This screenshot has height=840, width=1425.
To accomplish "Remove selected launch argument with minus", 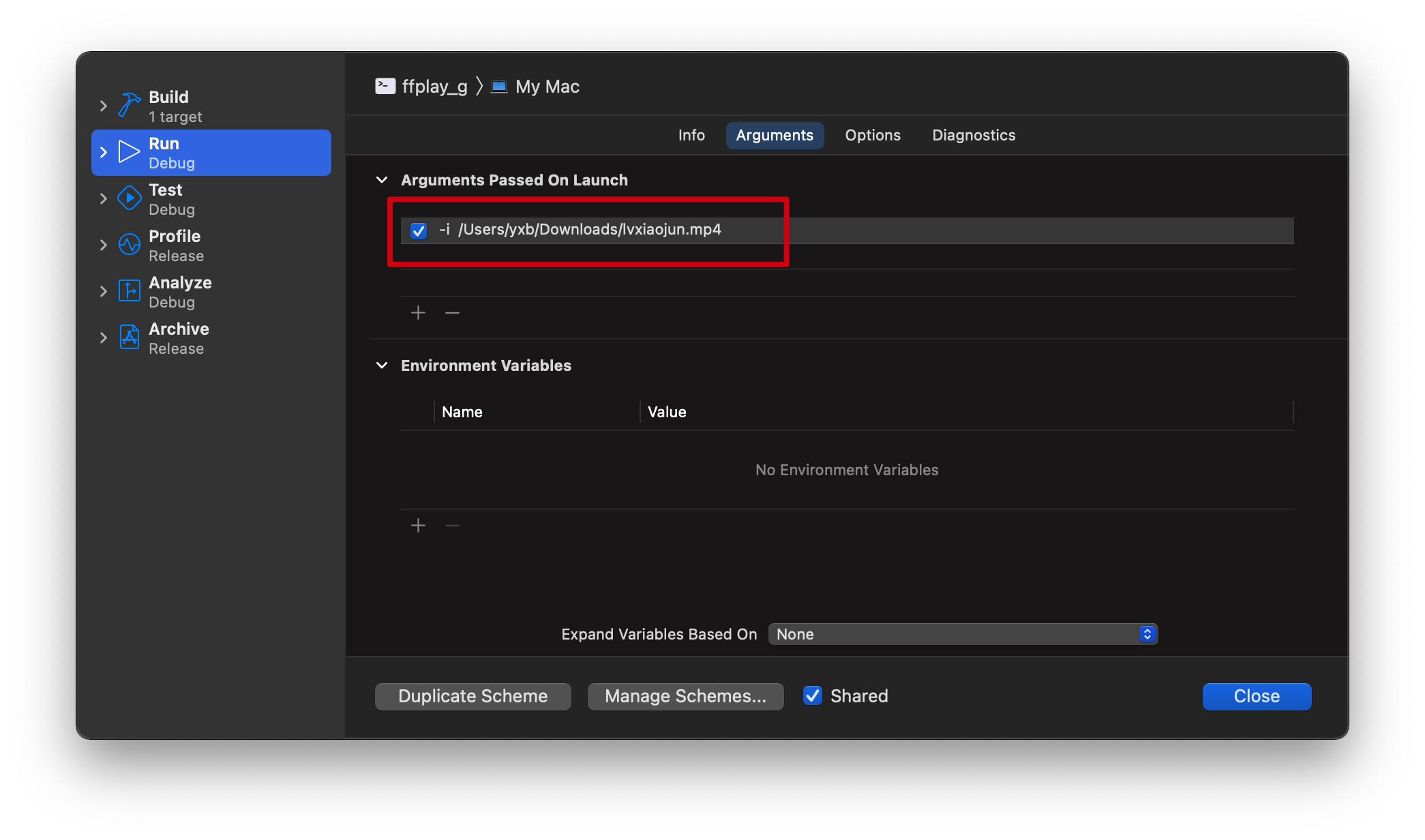I will click(x=452, y=313).
